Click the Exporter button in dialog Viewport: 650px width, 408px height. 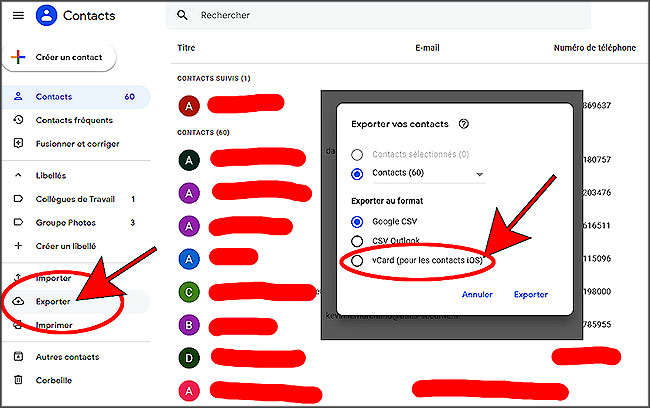pos(531,294)
